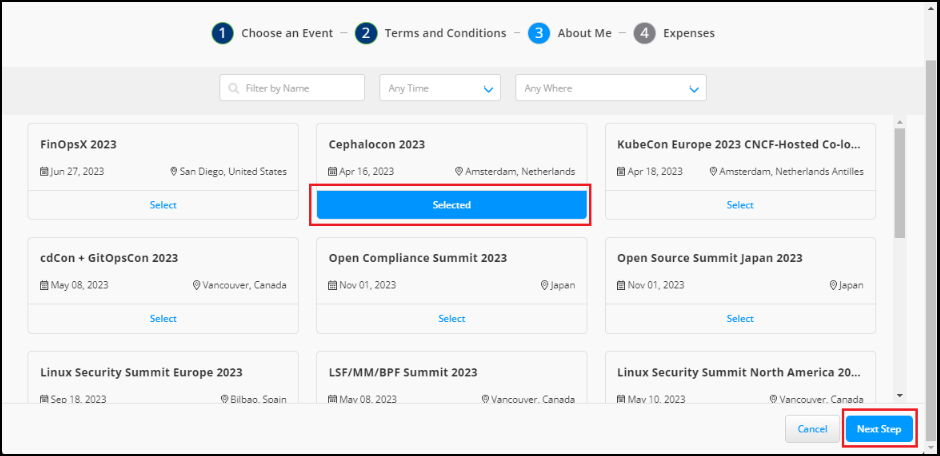Click the Cancel button
The height and width of the screenshot is (456, 940).
coord(811,429)
